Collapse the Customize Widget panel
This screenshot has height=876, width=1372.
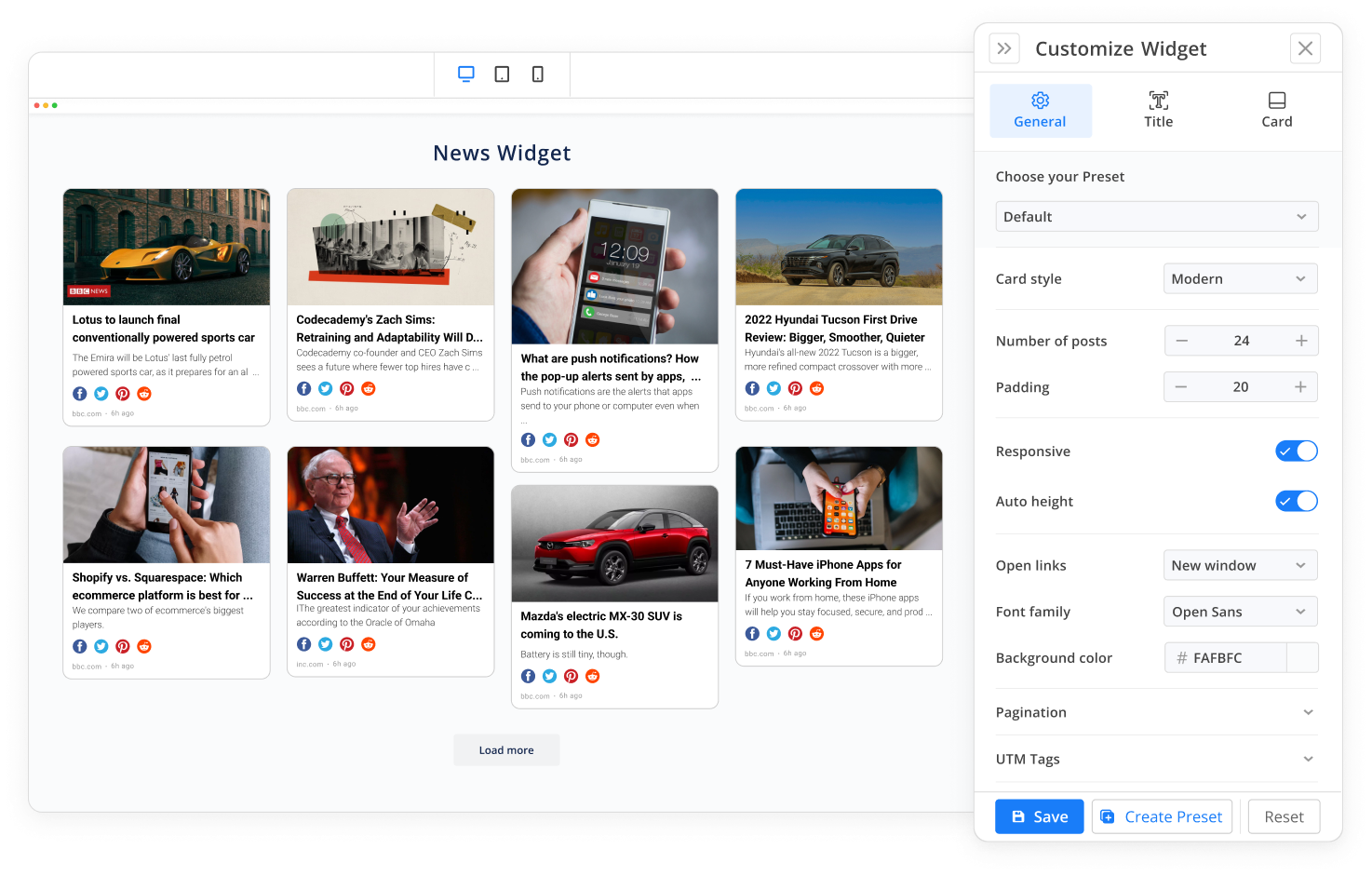pos(1004,48)
